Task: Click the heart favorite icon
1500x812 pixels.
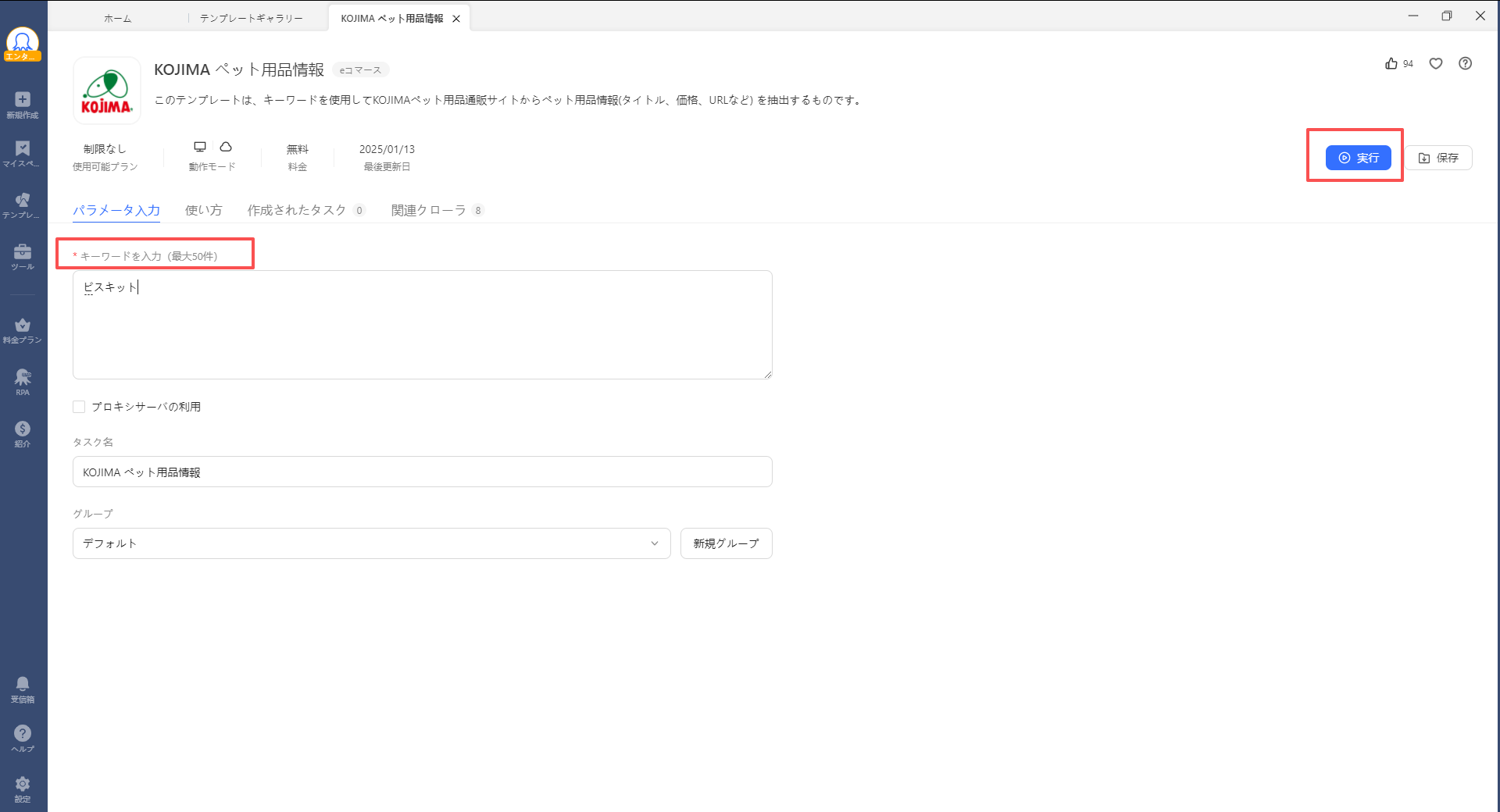Action: pyautogui.click(x=1436, y=64)
